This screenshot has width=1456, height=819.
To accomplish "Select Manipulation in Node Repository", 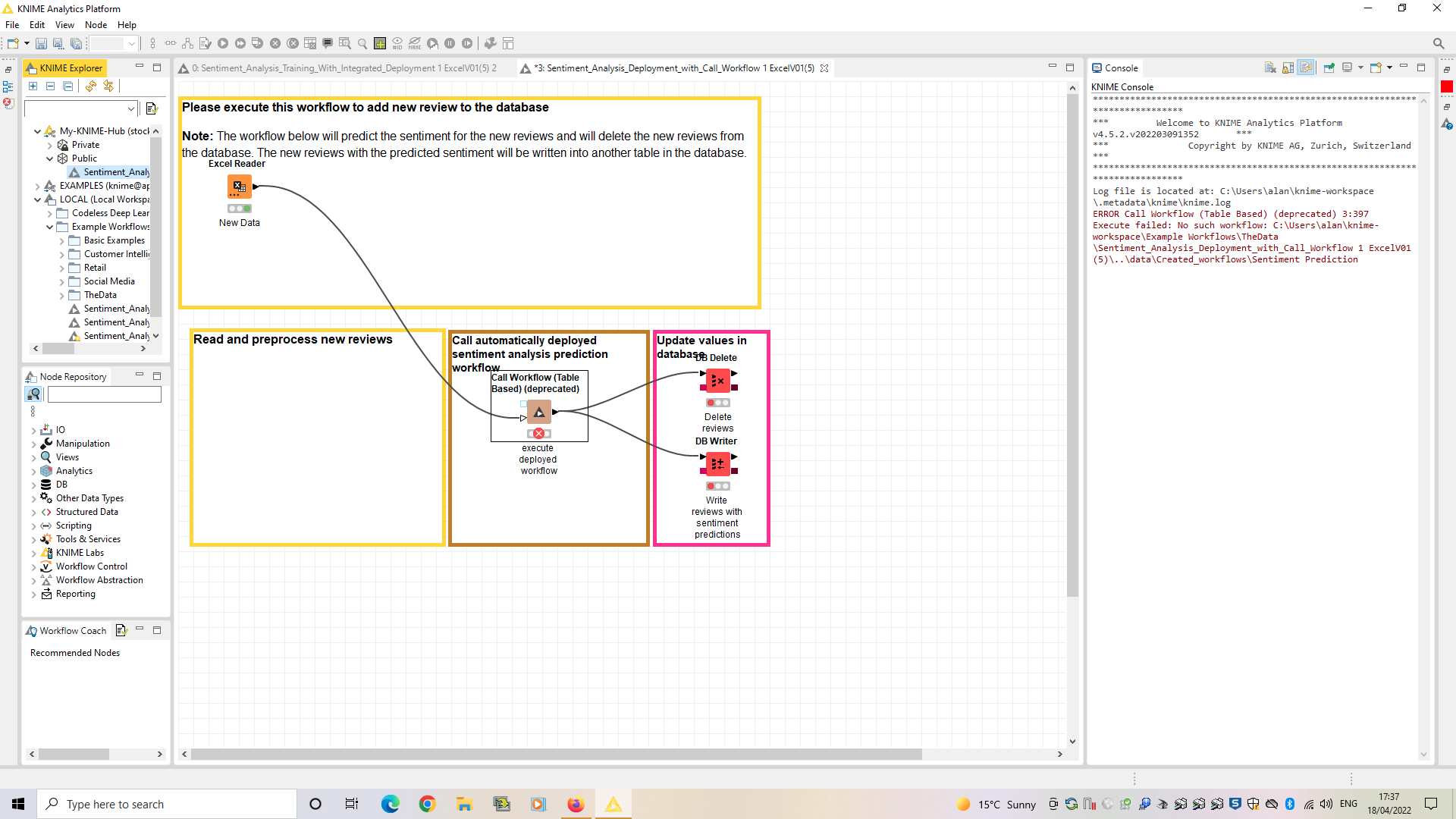I will point(83,444).
